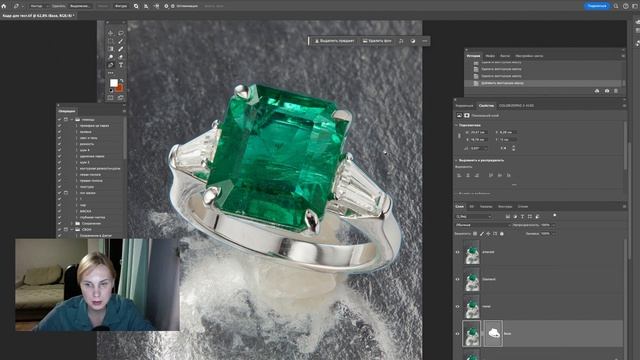Collapse the Transform section in Properties
The width and height of the screenshot is (640, 360).
pos(456,125)
